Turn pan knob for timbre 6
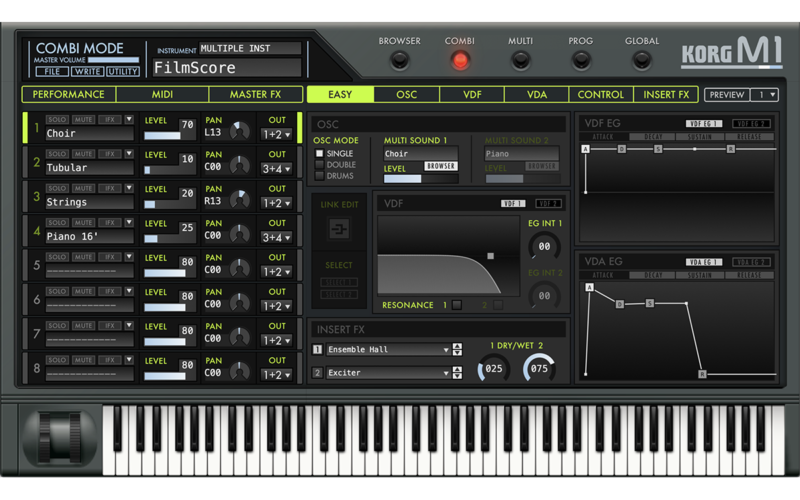 [239, 303]
